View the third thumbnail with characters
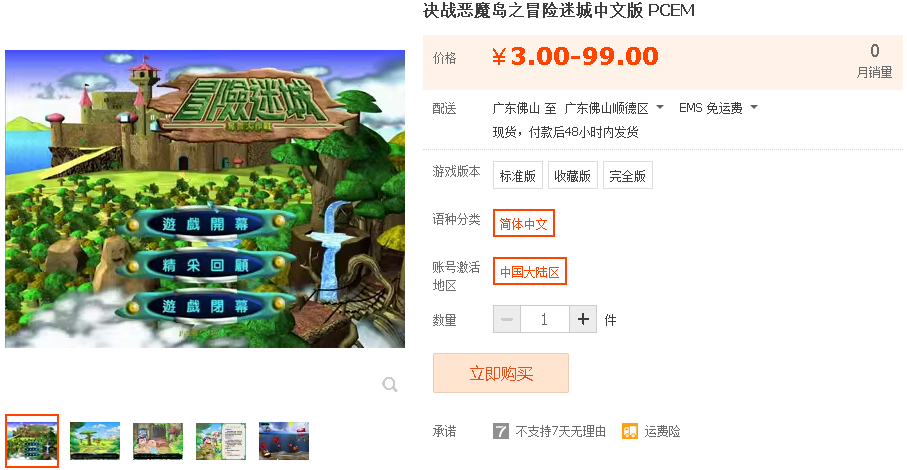 coord(158,441)
